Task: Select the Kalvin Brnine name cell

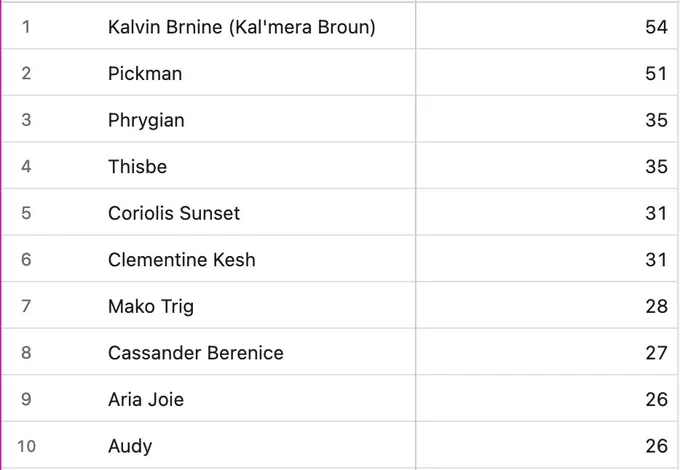Action: [x=242, y=27]
